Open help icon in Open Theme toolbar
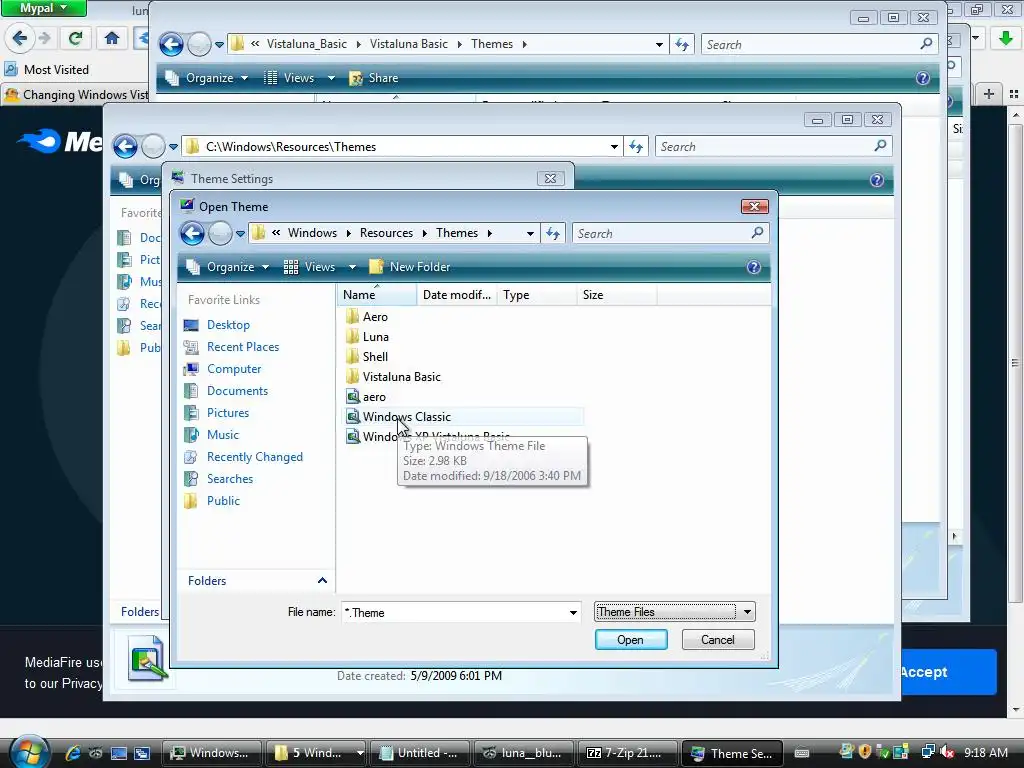1024x768 pixels. click(x=754, y=267)
